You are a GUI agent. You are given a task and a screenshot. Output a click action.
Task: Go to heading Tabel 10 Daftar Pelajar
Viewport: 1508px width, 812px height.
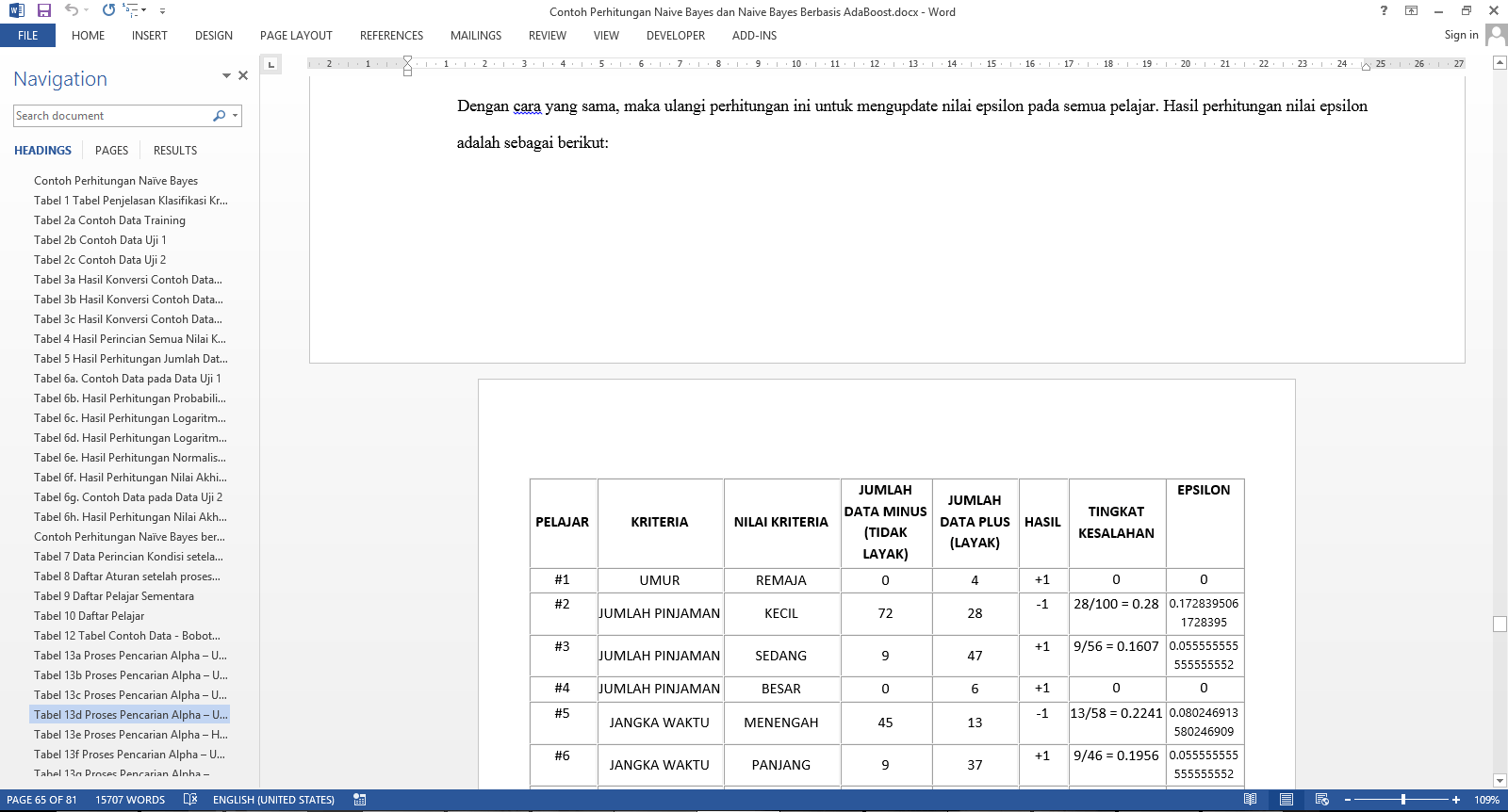point(89,616)
